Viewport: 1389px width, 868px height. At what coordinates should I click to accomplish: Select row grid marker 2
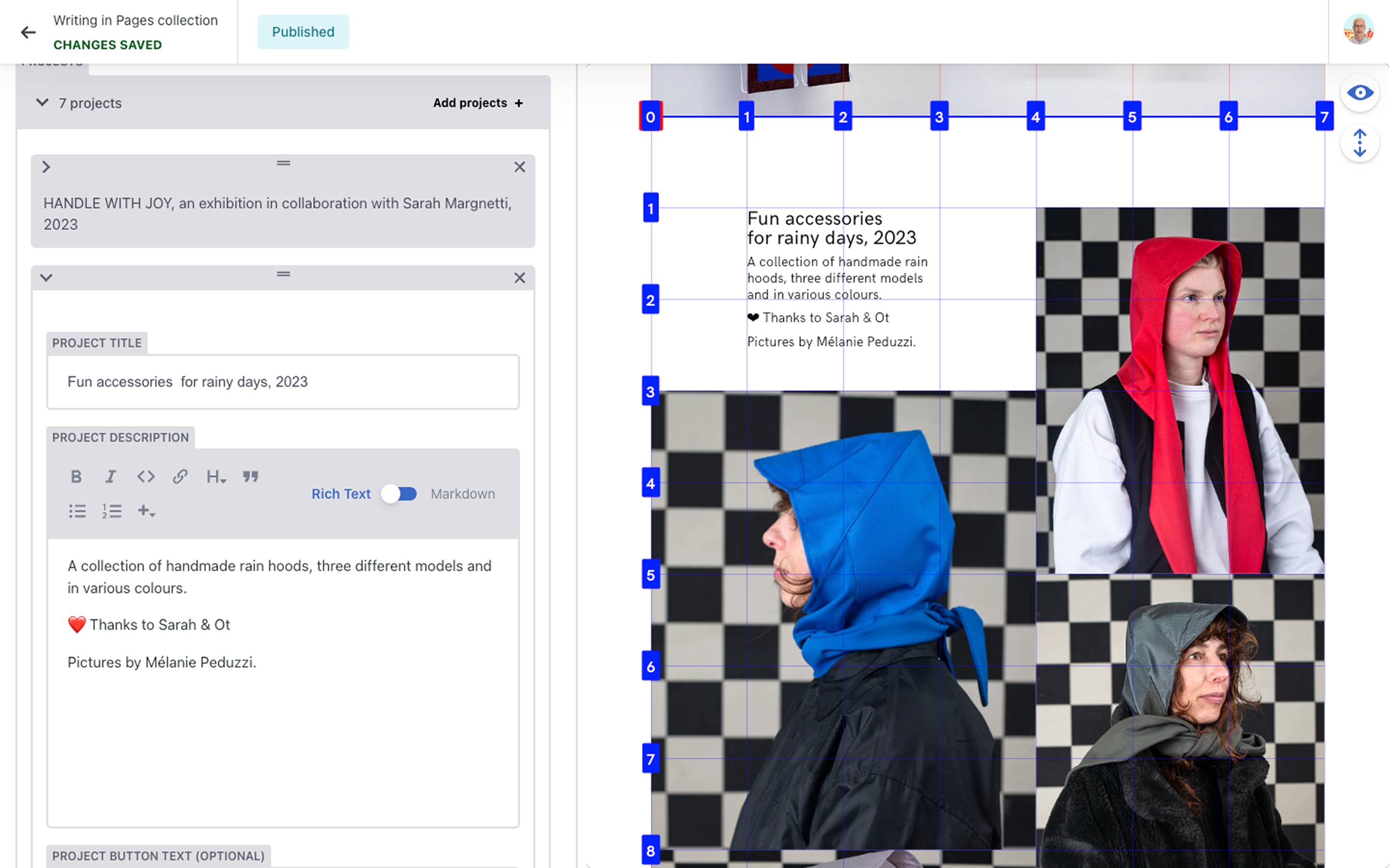pos(650,299)
